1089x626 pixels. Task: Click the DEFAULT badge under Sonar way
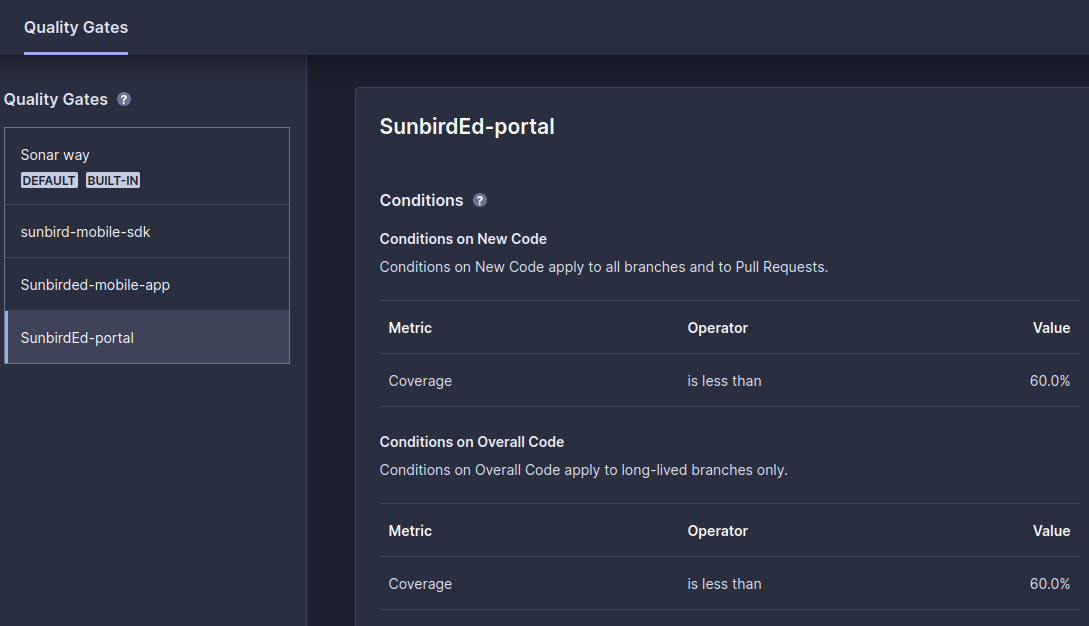[x=49, y=180]
